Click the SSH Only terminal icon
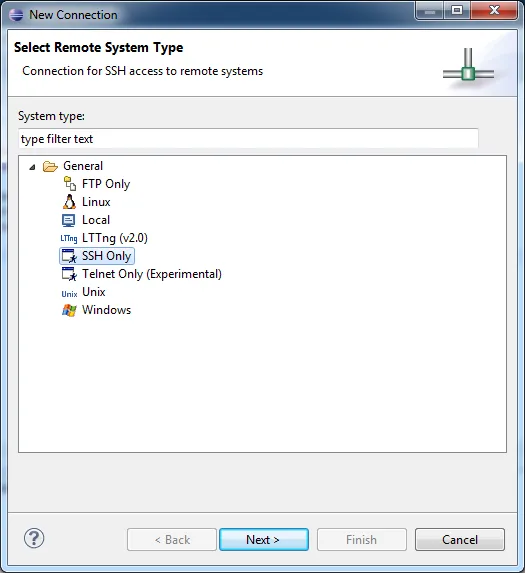 pyautogui.click(x=69, y=256)
